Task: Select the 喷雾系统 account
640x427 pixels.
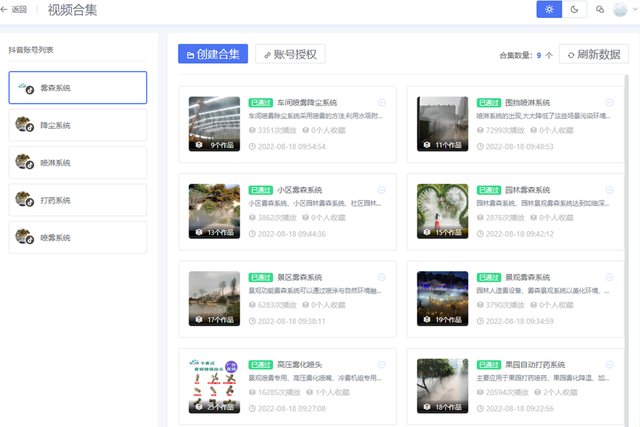Action: pyautogui.click(x=78, y=238)
